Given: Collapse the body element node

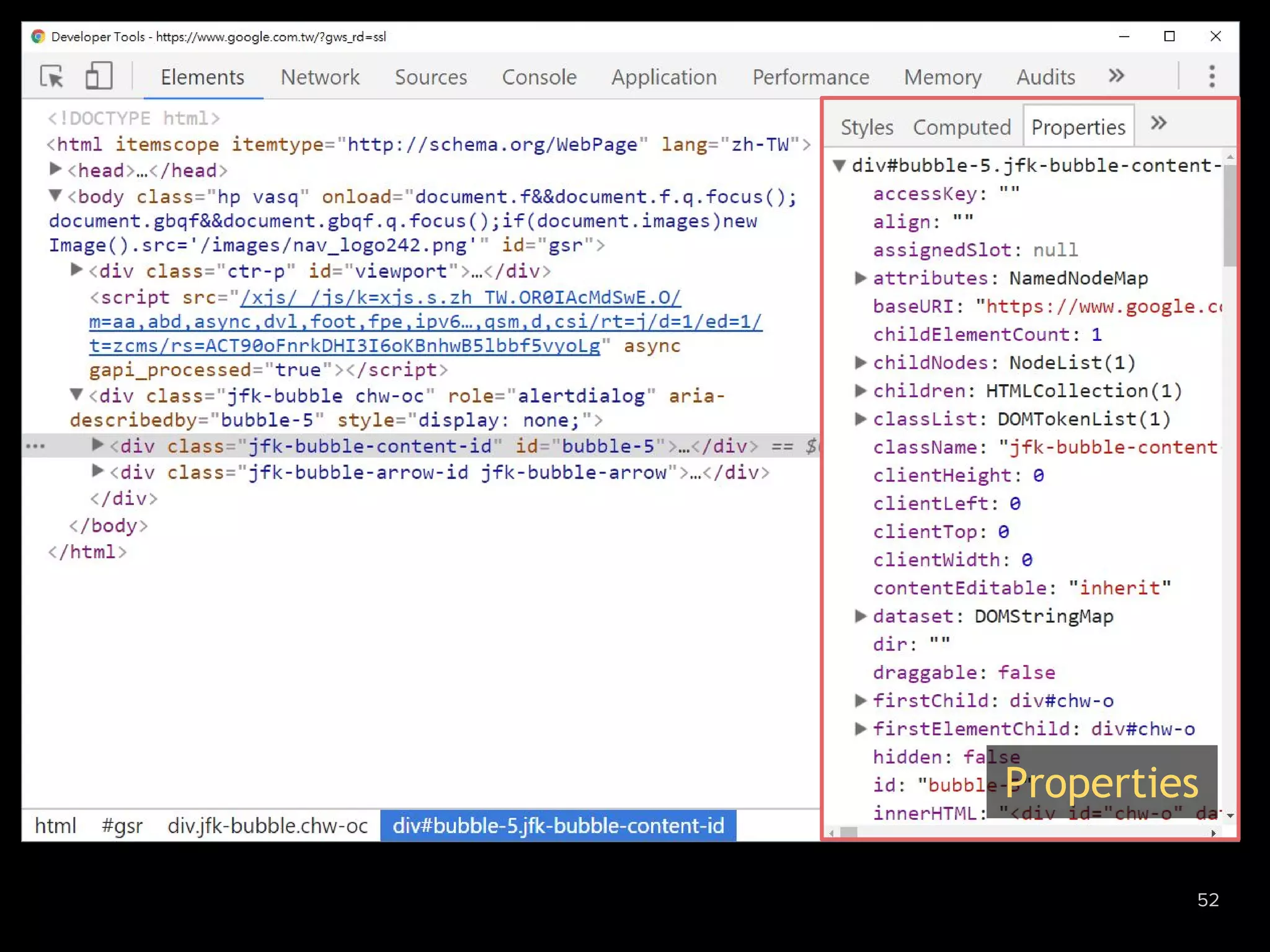Looking at the screenshot, I should [x=56, y=196].
